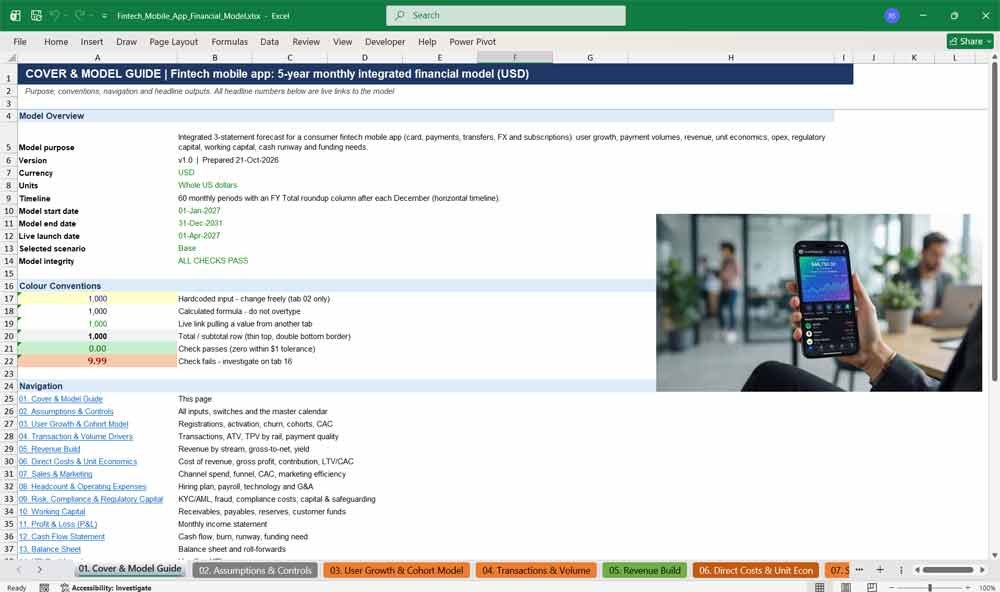The image size is (1000, 592).
Task: Select the ALL CHECKS PASS cell
Action: 213,261
